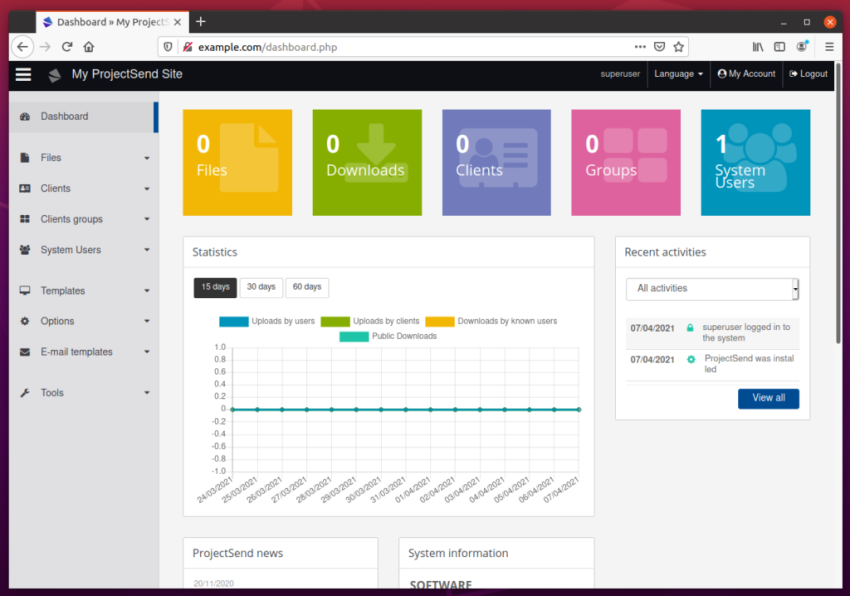The width and height of the screenshot is (850, 596).
Task: Click the Tools wrench icon in sidebar
Action: tap(25, 393)
